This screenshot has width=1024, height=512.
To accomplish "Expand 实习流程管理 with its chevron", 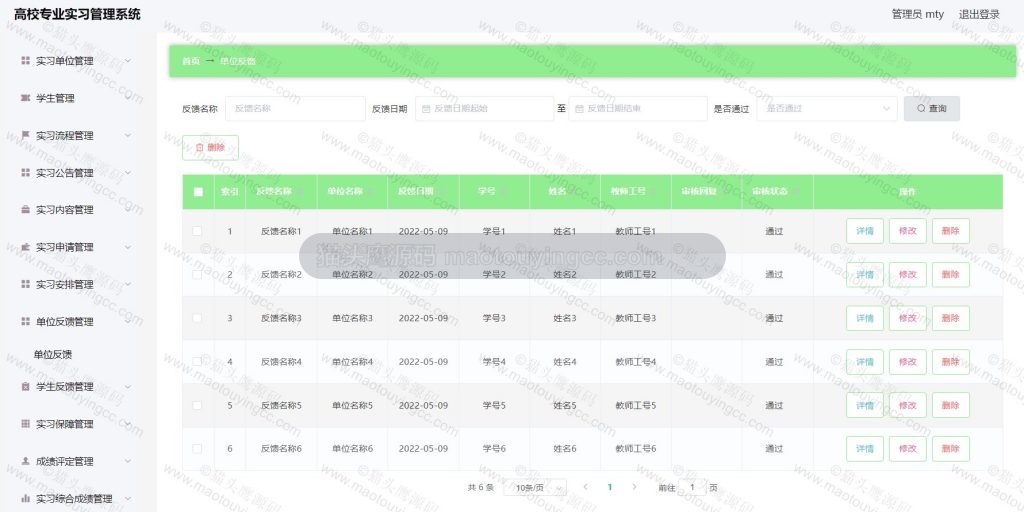I will [128, 135].
